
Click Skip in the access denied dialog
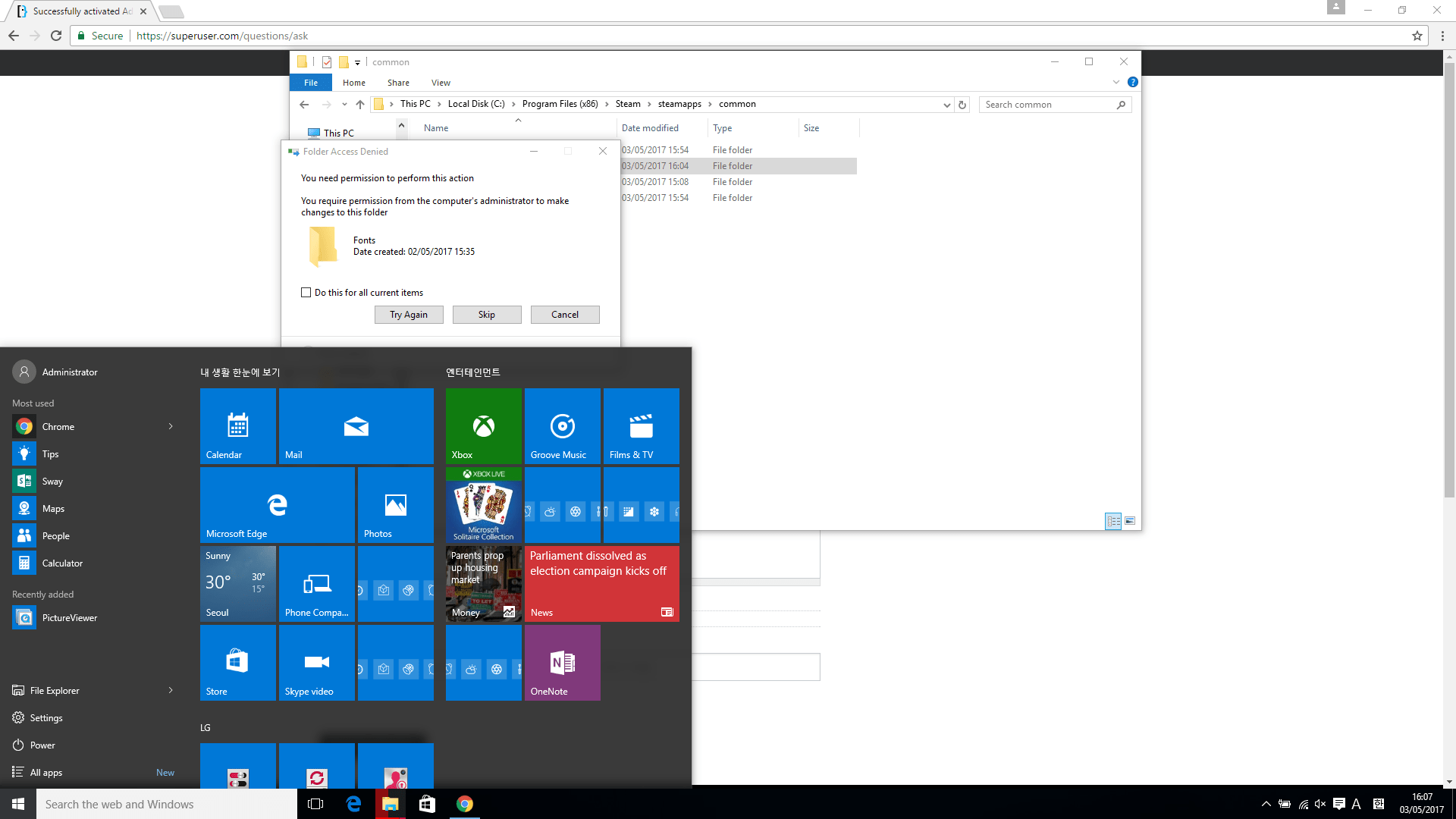tap(487, 315)
